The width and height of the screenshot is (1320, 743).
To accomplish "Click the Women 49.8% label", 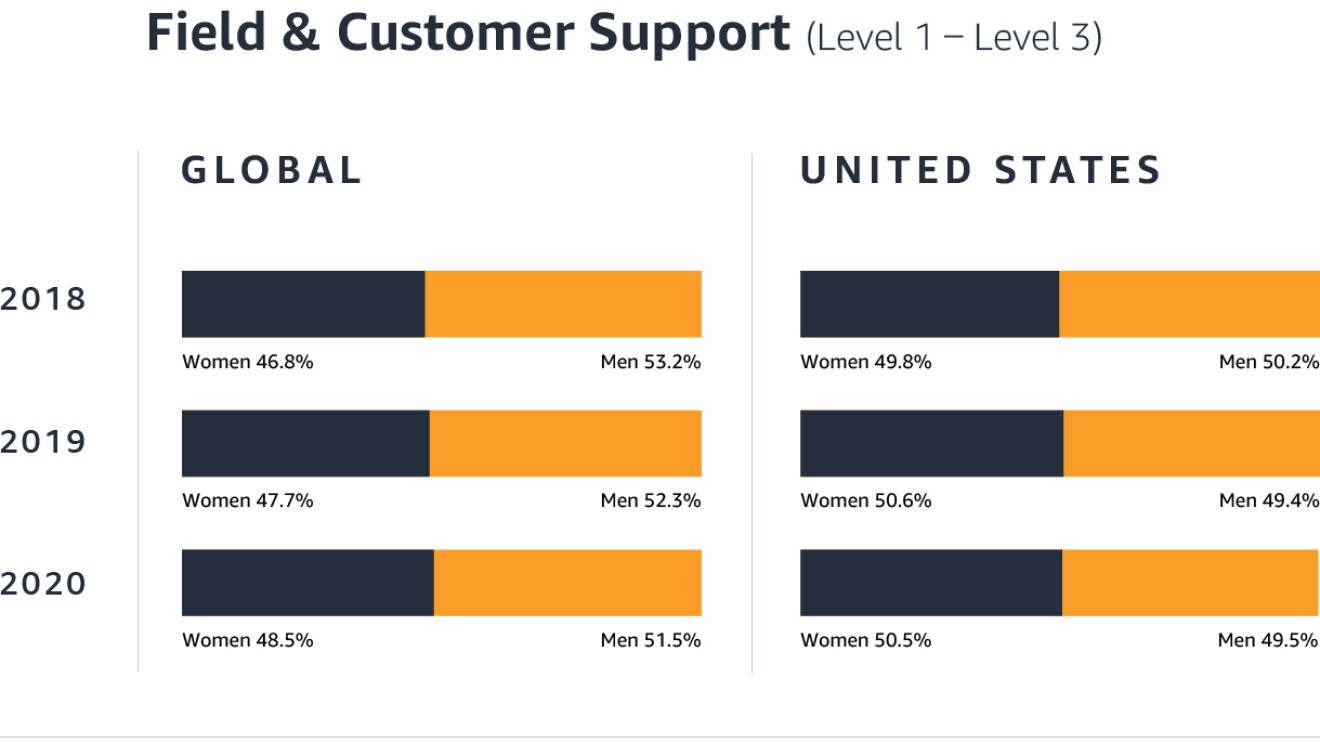I will (865, 362).
